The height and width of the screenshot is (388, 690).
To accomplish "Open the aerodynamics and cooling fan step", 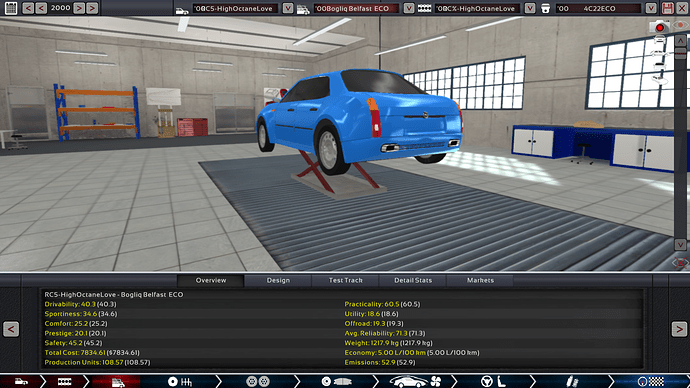I will (415, 381).
